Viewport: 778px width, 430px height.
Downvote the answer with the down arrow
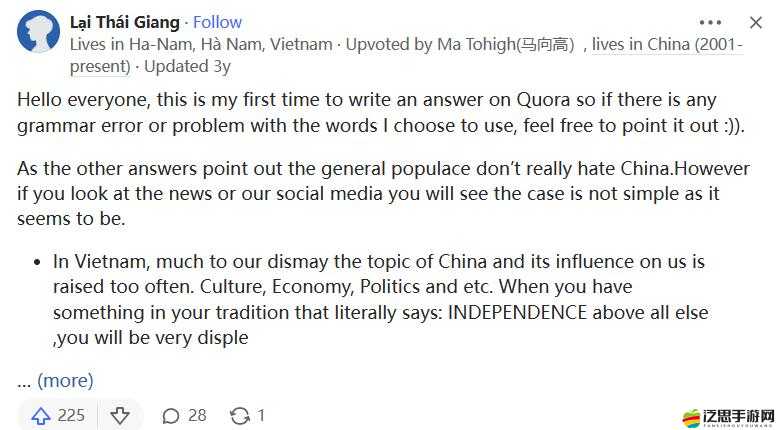120,415
